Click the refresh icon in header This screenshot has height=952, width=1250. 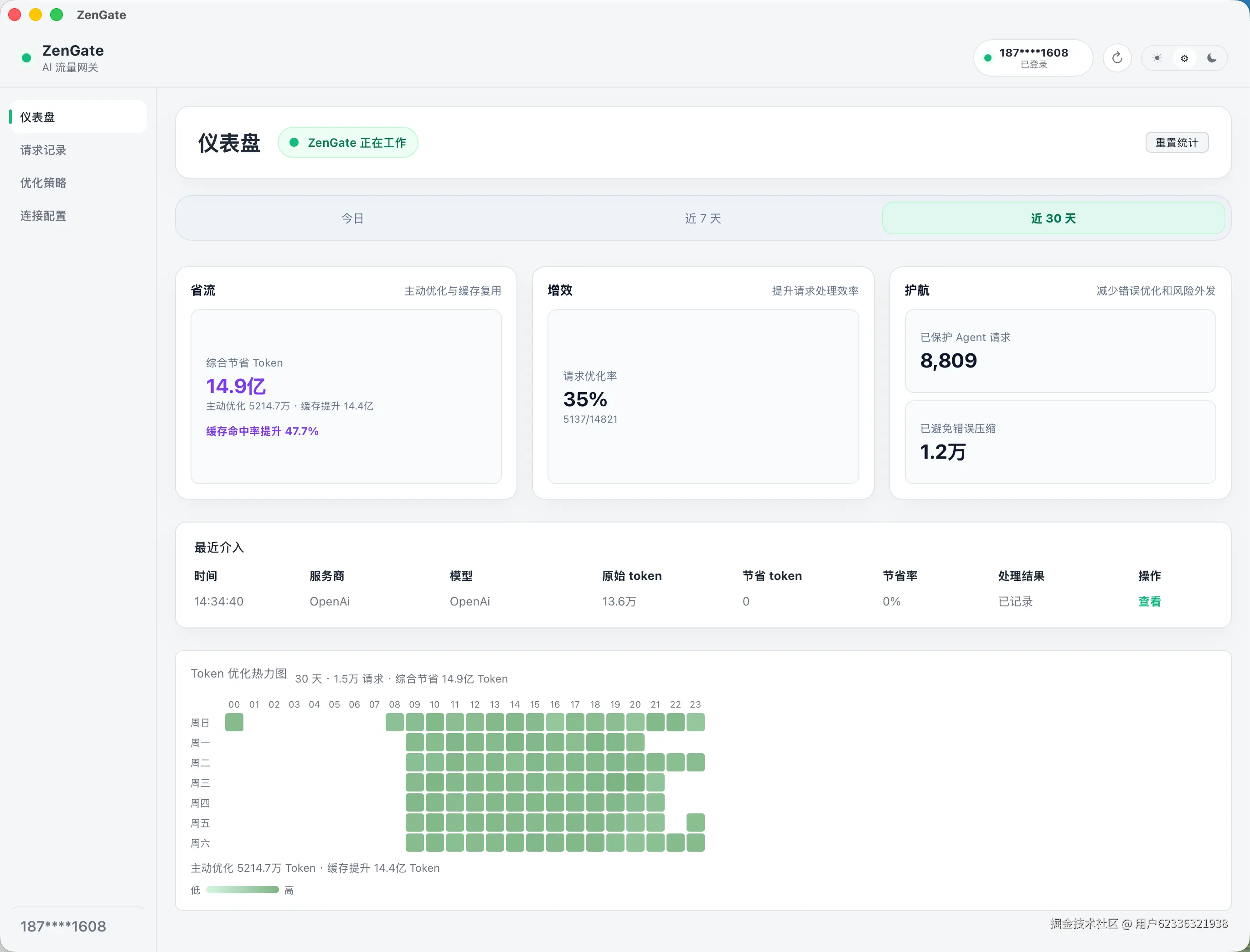tap(1117, 58)
